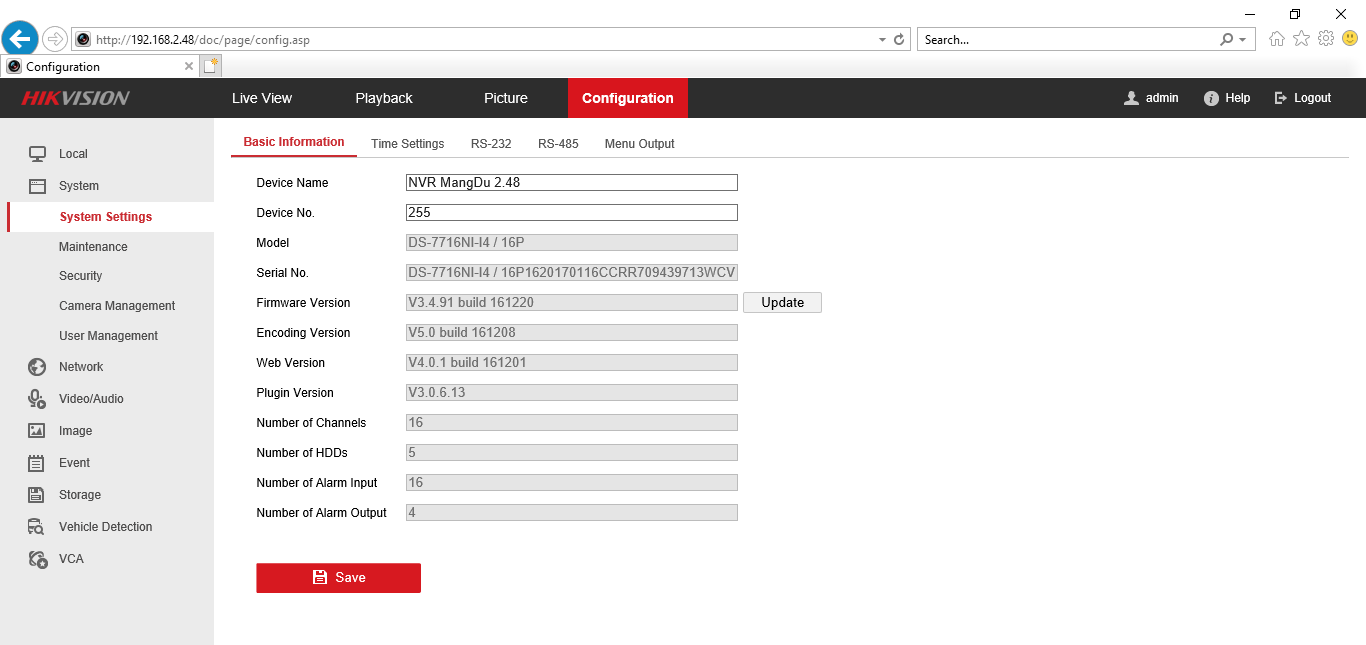Viewport: 1366px width, 645px height.
Task: Open the RS-485 tab
Action: (x=558, y=144)
